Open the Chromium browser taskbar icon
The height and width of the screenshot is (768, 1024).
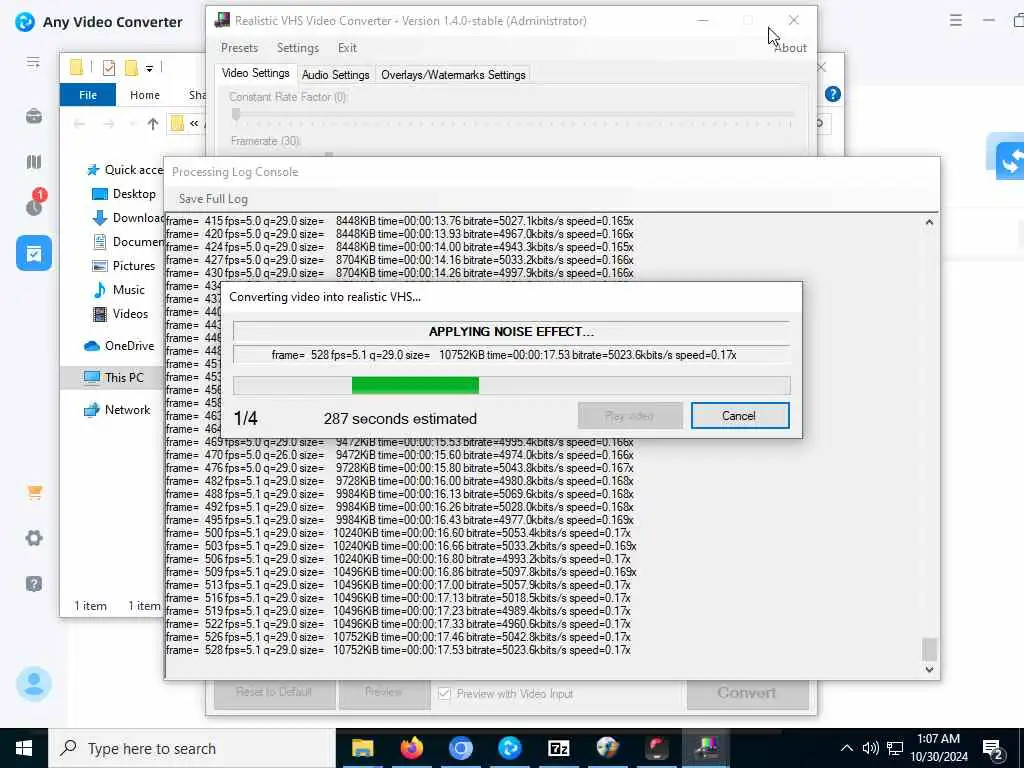tap(460, 748)
